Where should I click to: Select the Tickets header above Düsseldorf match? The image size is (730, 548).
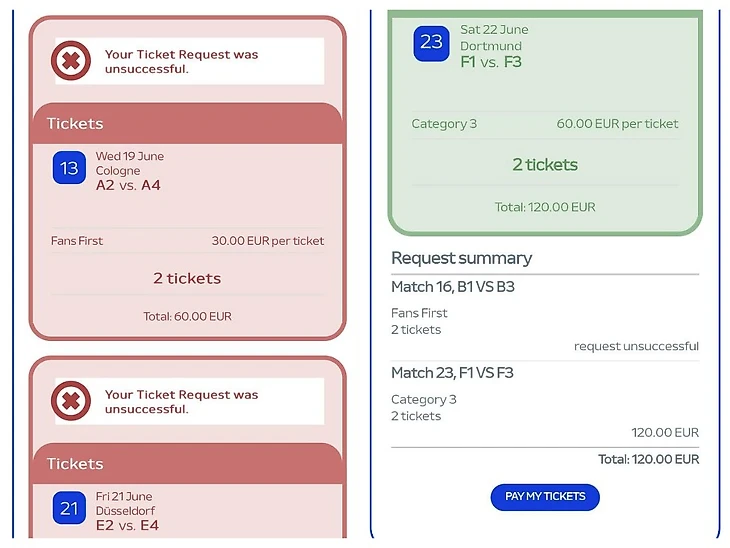click(x=75, y=464)
